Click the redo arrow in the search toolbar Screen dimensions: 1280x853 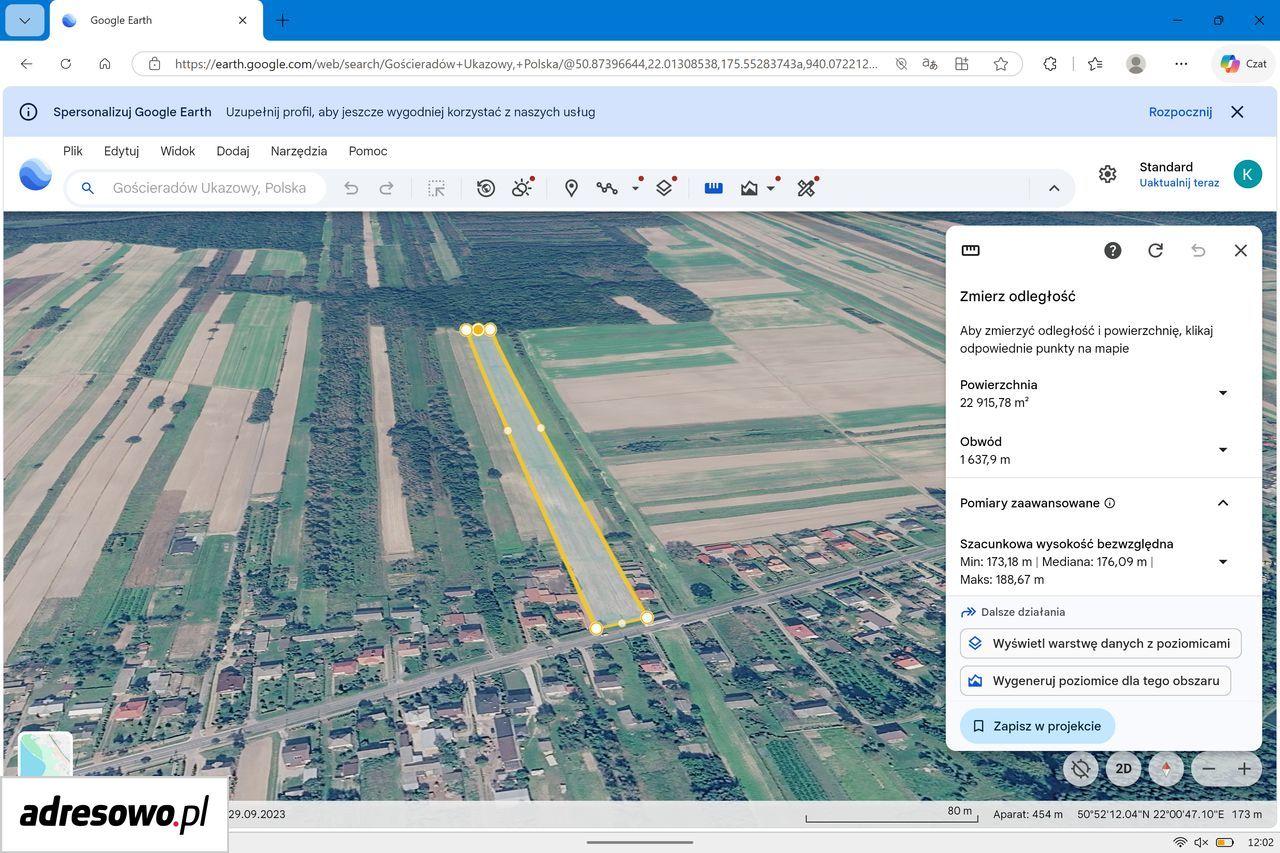386,188
